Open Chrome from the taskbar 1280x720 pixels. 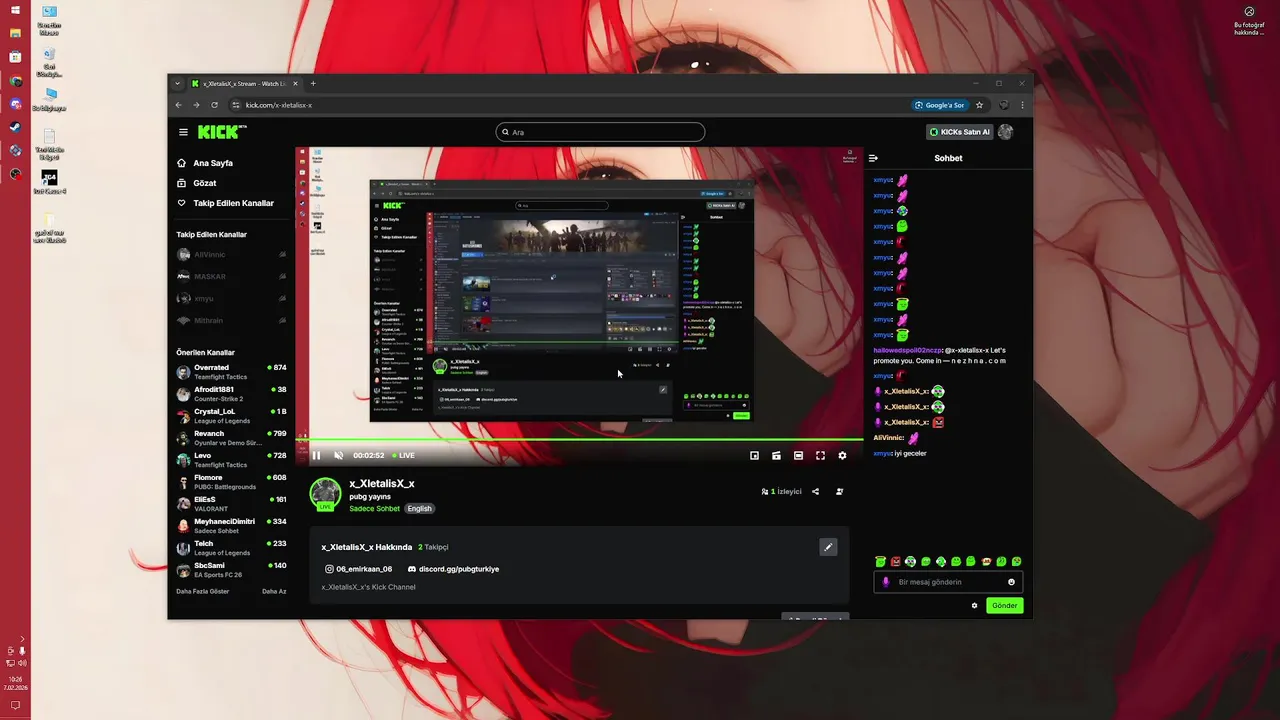pos(15,81)
